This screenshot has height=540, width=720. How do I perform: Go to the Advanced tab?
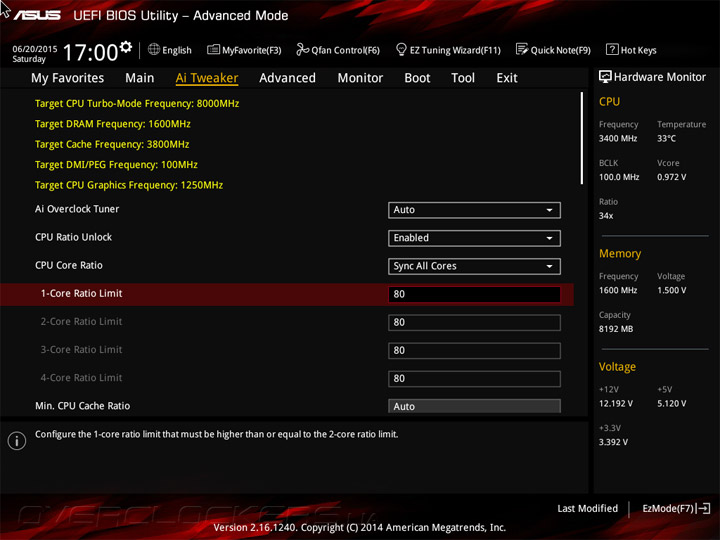pyautogui.click(x=287, y=78)
